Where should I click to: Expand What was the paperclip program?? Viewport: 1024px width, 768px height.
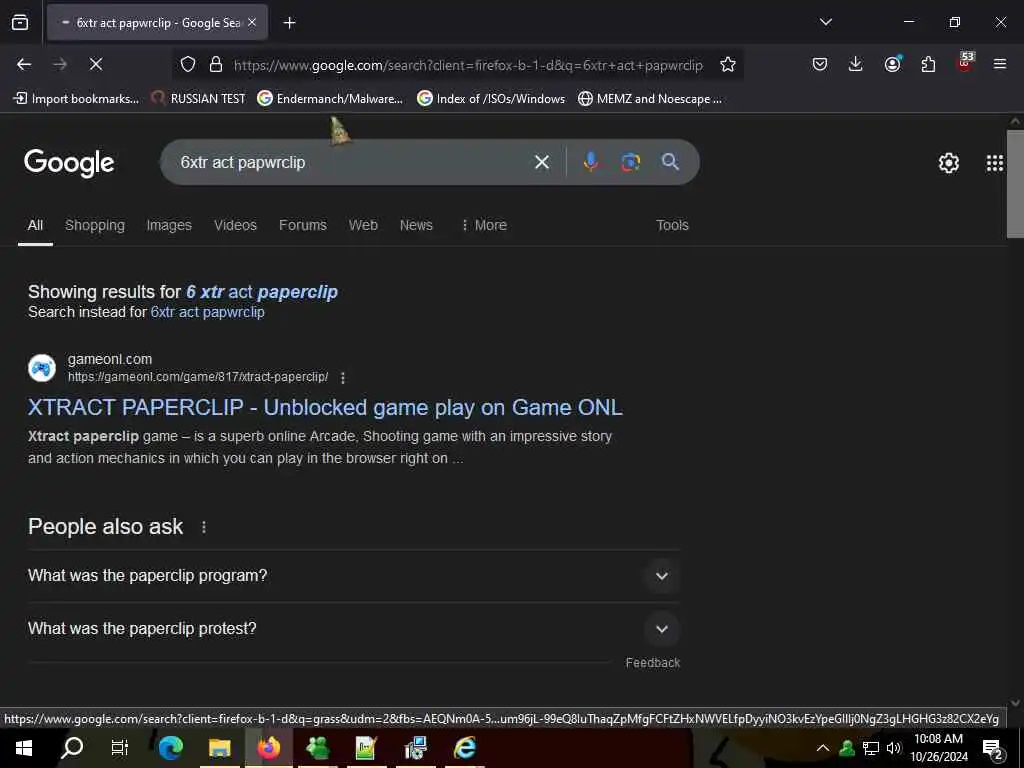point(353,575)
